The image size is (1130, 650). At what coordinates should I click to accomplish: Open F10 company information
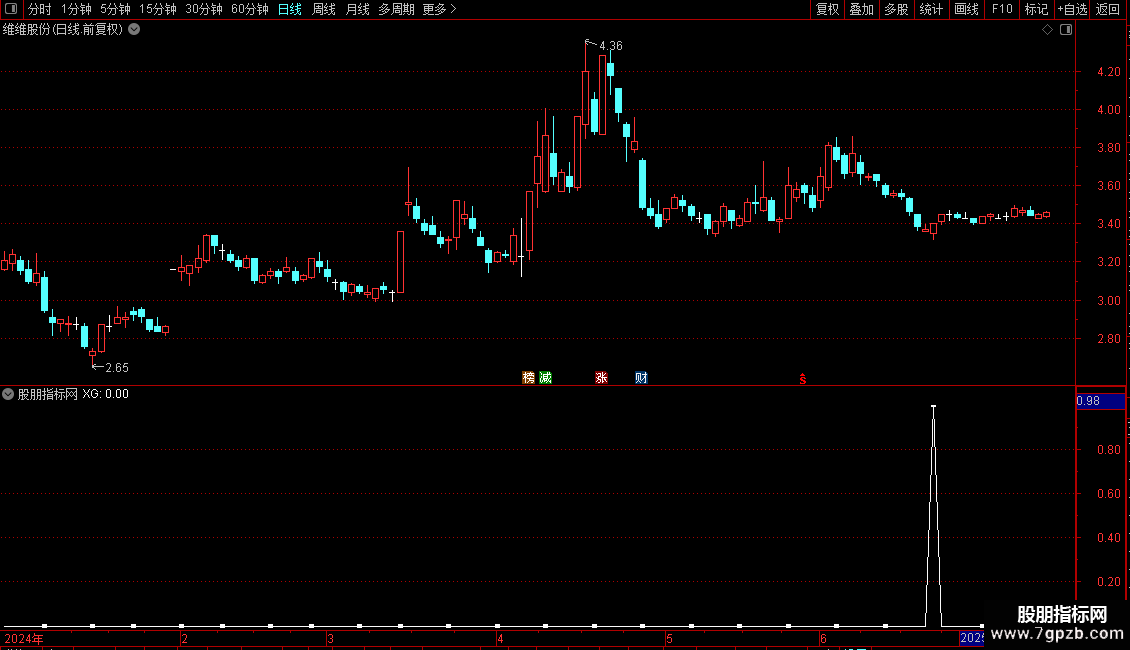[1002, 9]
